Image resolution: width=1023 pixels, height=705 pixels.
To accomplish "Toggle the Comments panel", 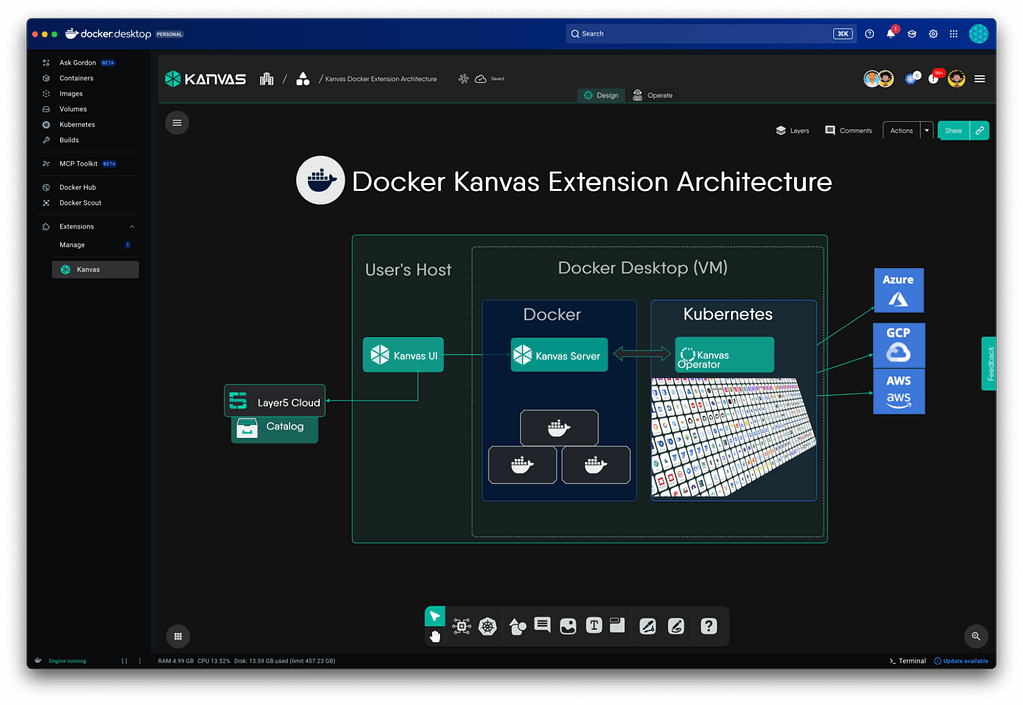I will [x=848, y=130].
